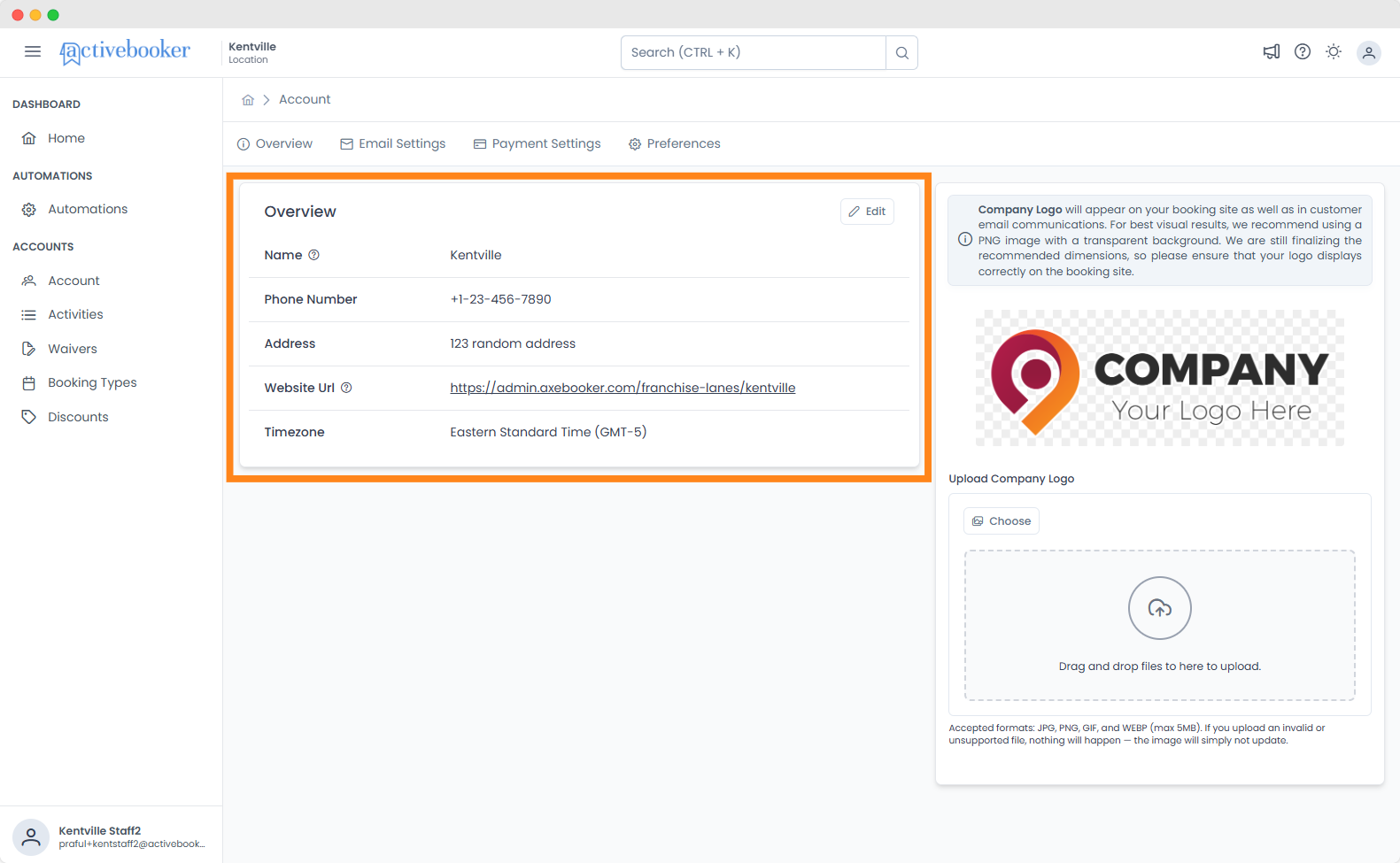Open Activities in the sidebar
Image resolution: width=1400 pixels, height=863 pixels.
pos(75,314)
